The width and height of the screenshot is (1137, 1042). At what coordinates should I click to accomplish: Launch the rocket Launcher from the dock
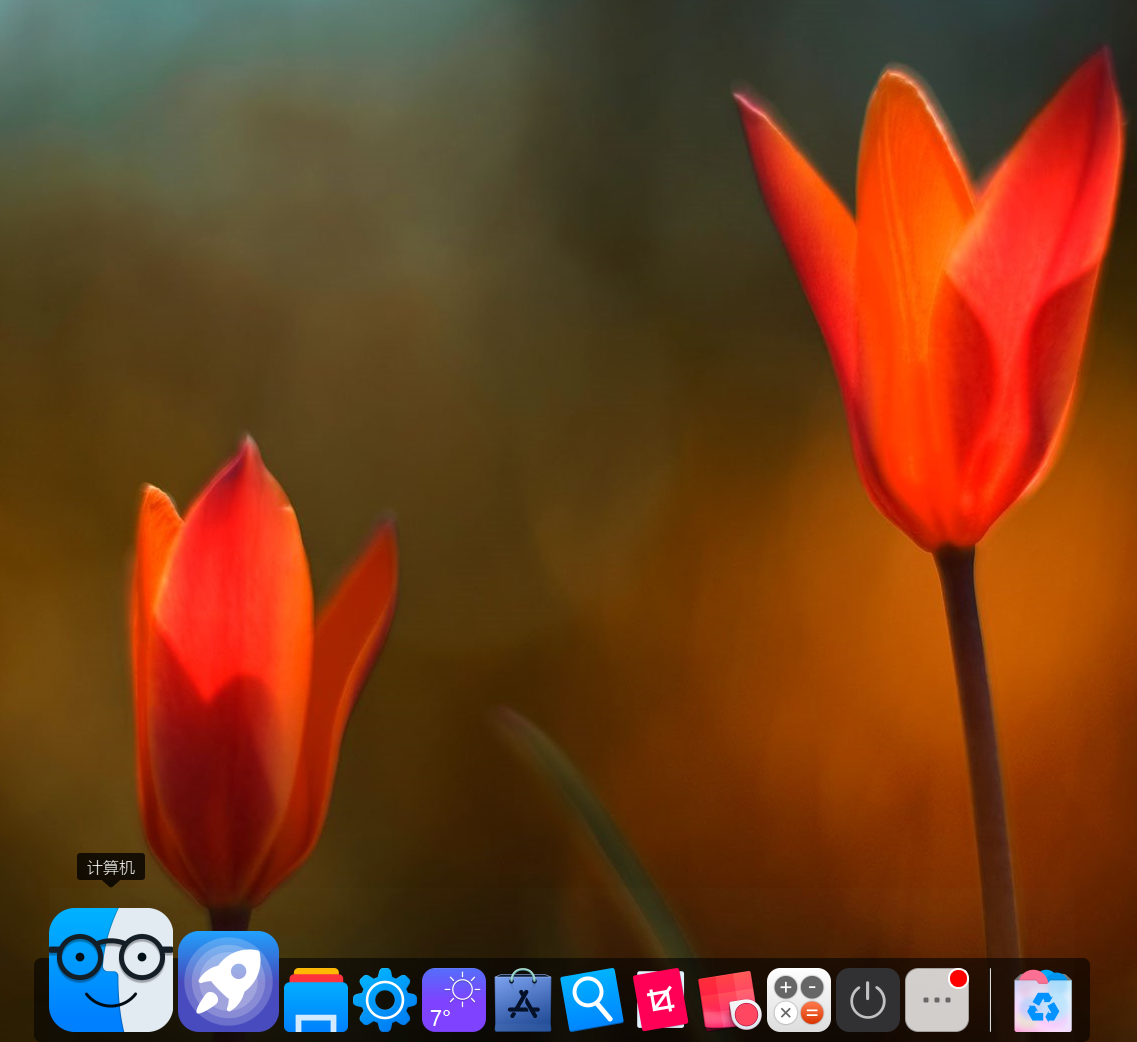(228, 980)
